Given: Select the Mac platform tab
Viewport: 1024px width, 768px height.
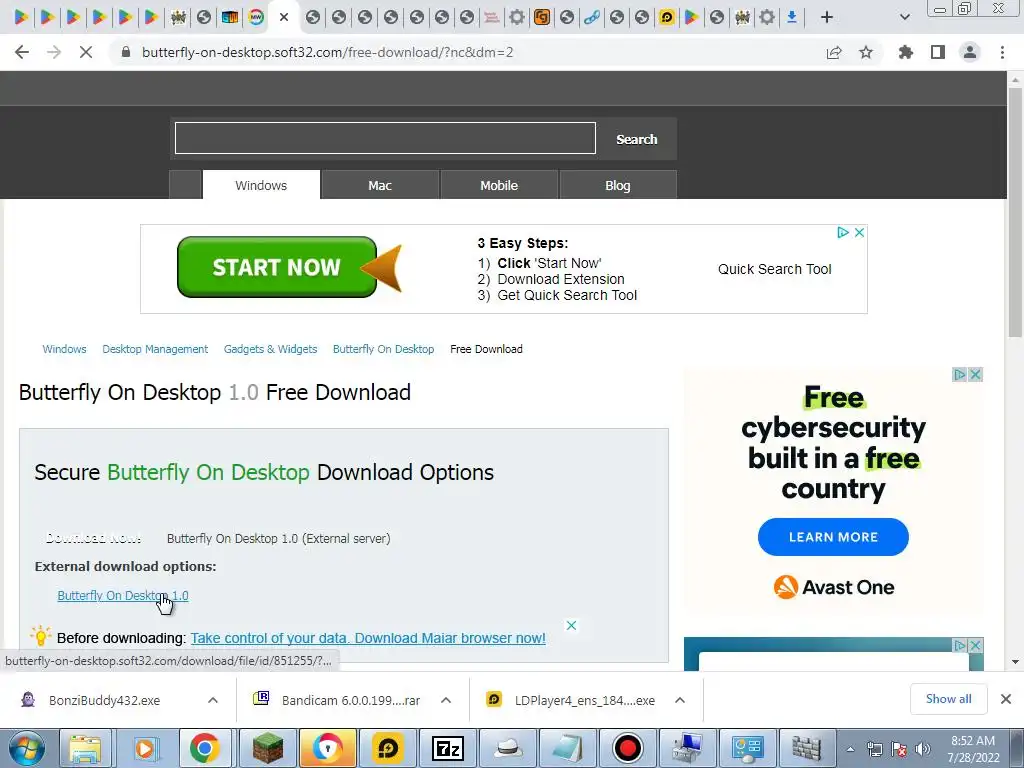Looking at the screenshot, I should click(x=380, y=185).
